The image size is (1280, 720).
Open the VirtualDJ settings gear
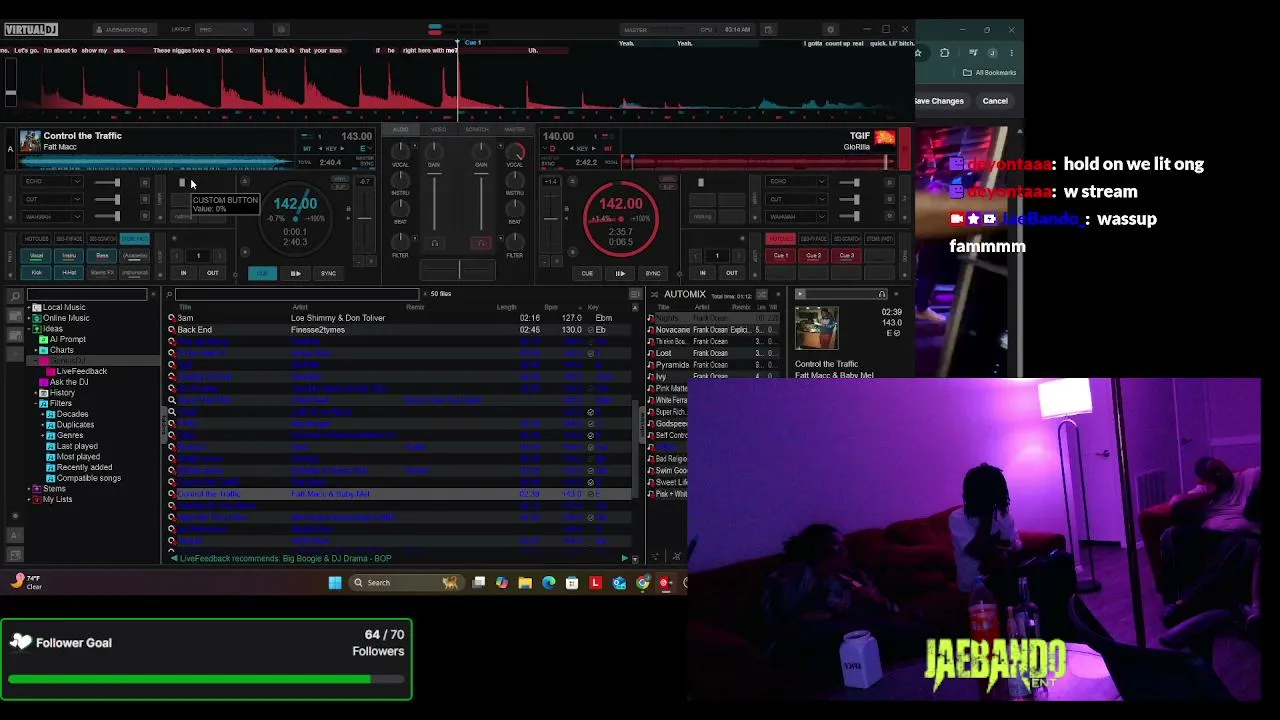tap(830, 30)
